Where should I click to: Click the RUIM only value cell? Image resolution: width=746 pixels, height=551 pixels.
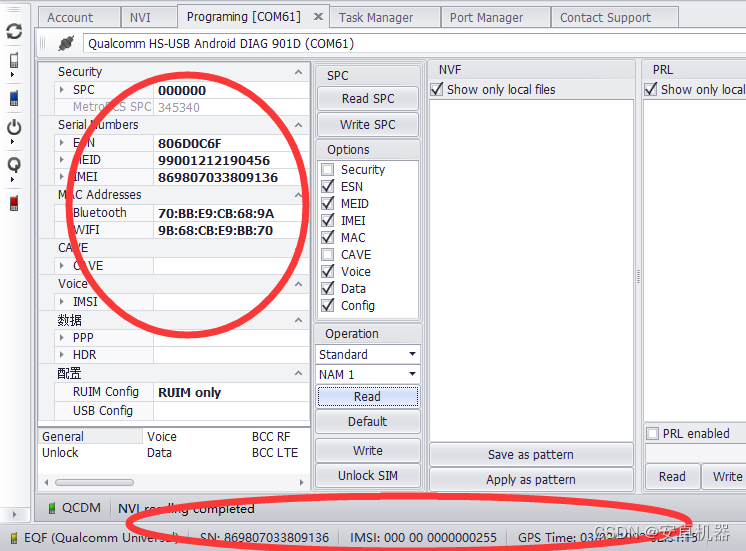pos(231,393)
